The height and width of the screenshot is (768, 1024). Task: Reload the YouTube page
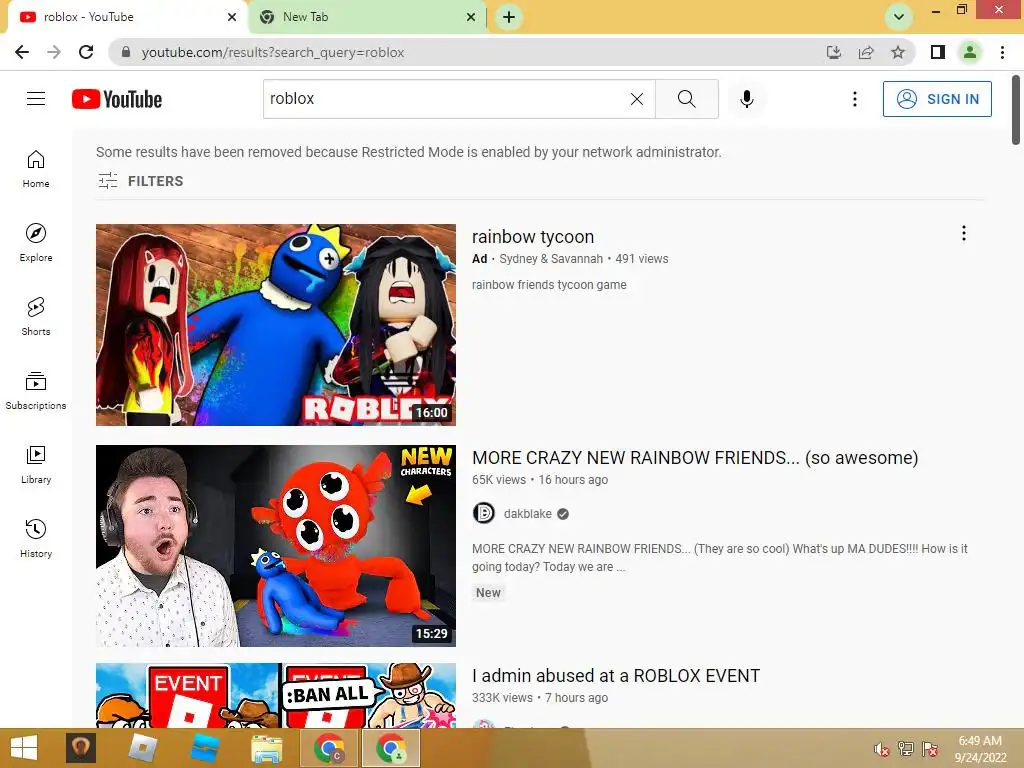86,52
